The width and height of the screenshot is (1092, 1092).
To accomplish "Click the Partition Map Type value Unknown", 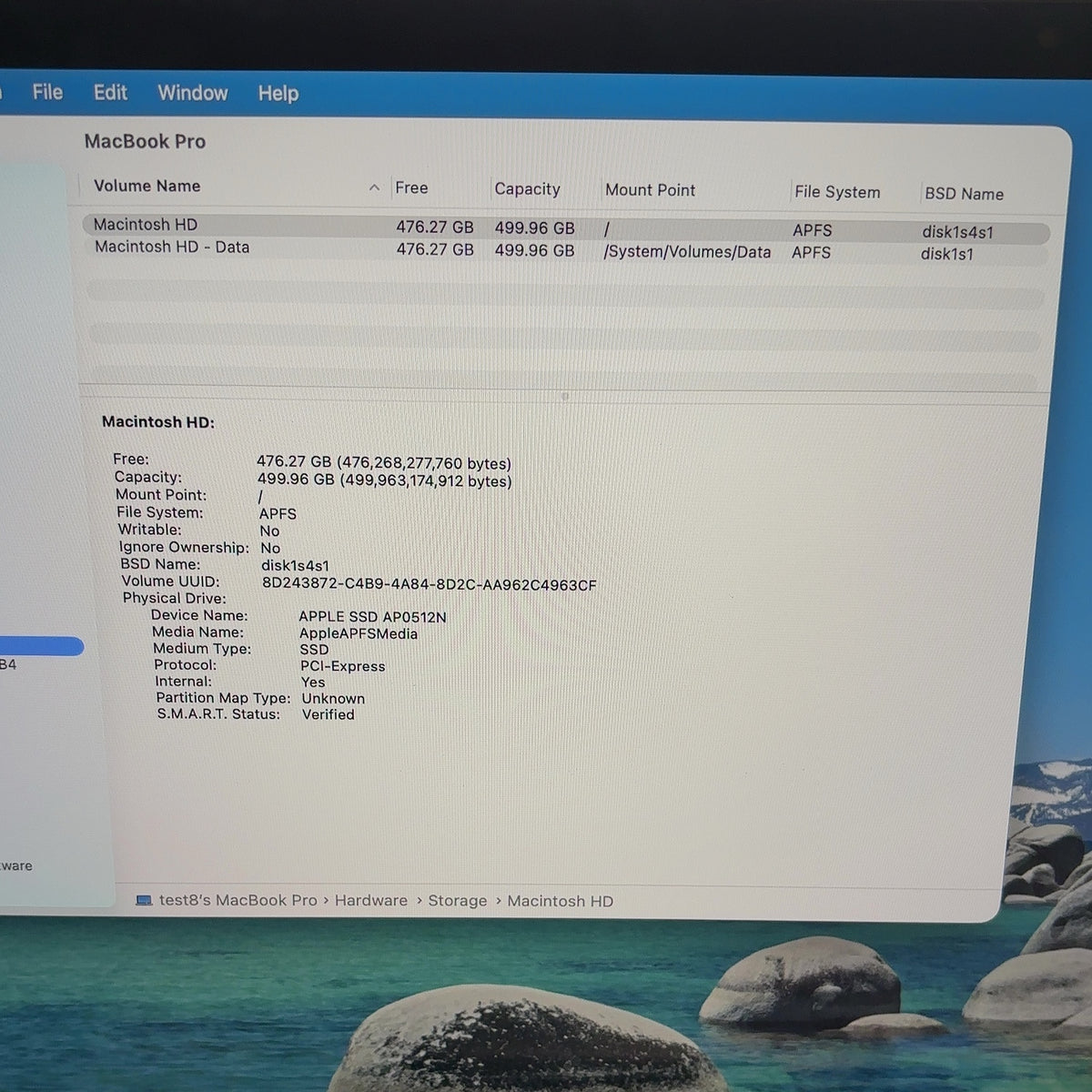I will tap(333, 699).
